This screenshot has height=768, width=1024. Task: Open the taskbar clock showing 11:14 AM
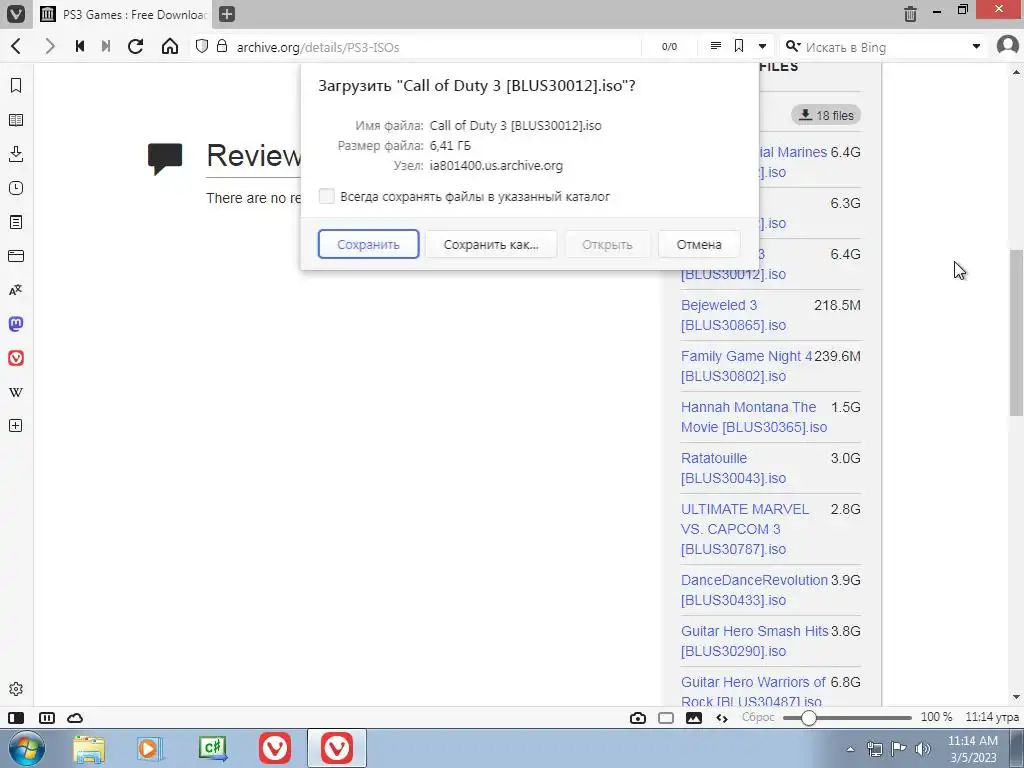pyautogui.click(x=973, y=749)
